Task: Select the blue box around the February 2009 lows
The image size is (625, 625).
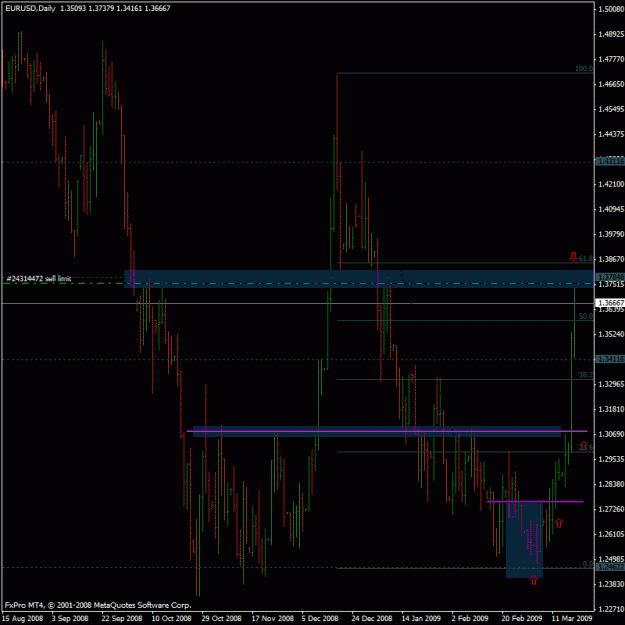Action: pyautogui.click(x=524, y=540)
